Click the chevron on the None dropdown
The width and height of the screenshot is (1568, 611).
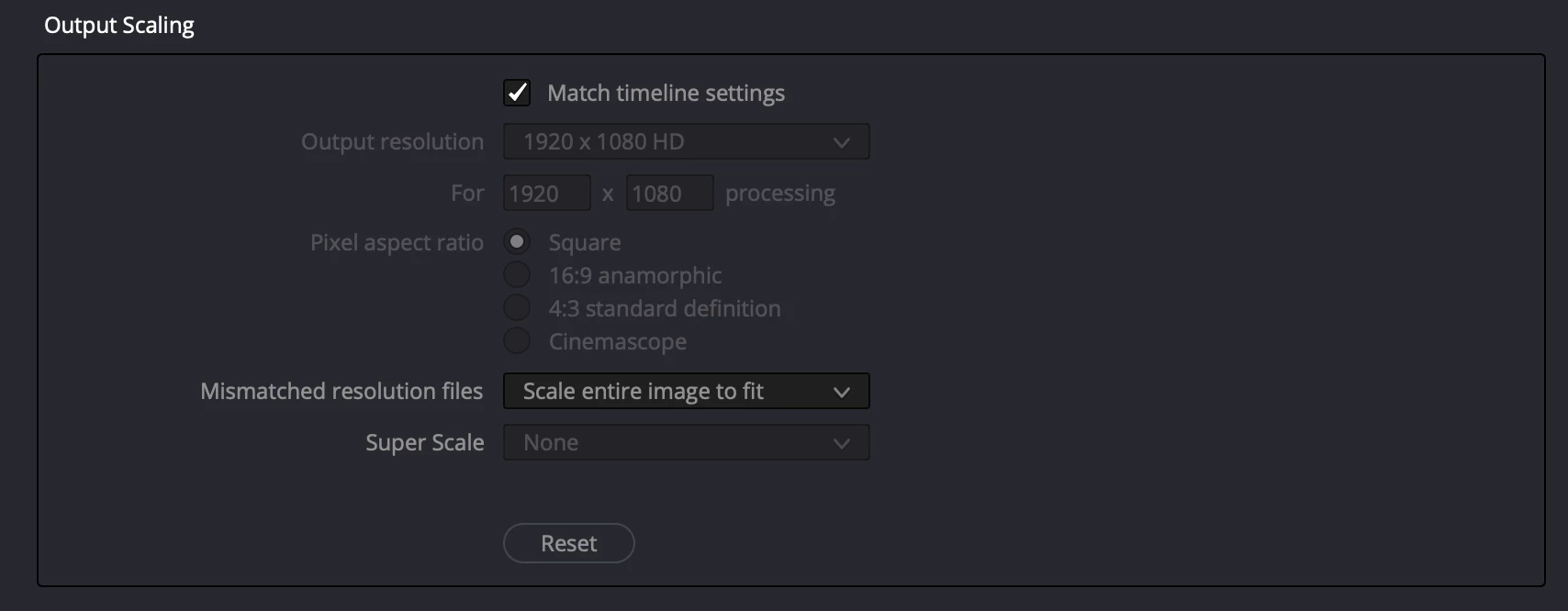pyautogui.click(x=841, y=443)
